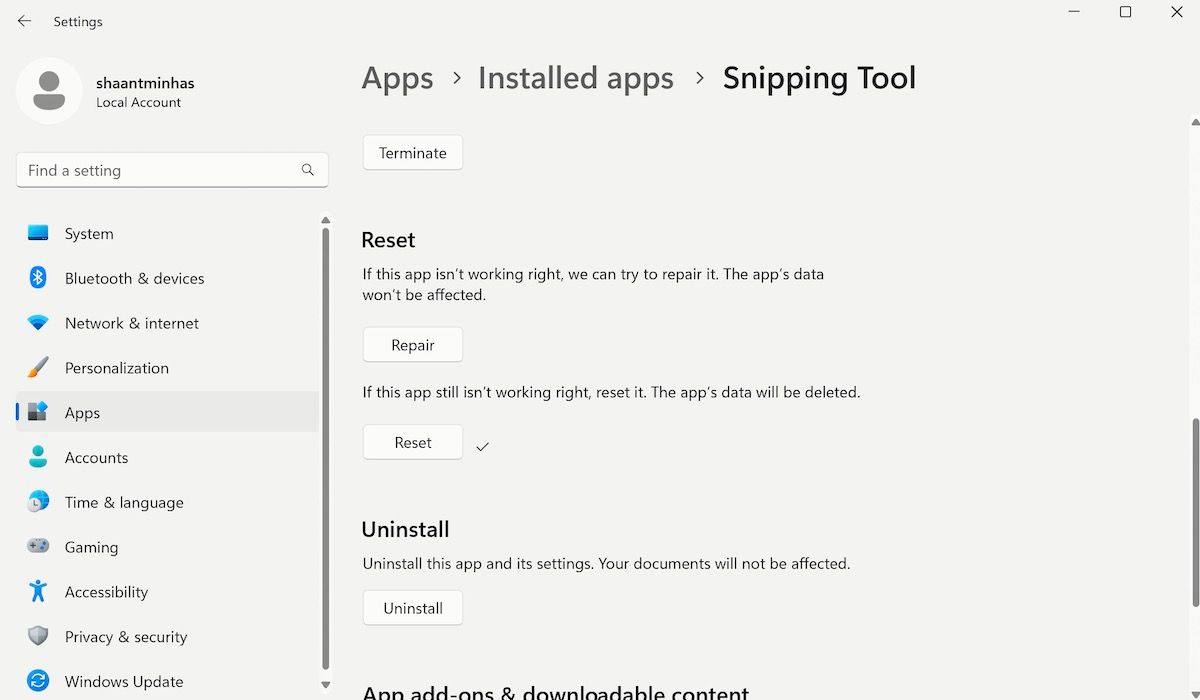Open the Apps sidebar item
Viewport: 1200px width, 700px height.
(x=82, y=412)
